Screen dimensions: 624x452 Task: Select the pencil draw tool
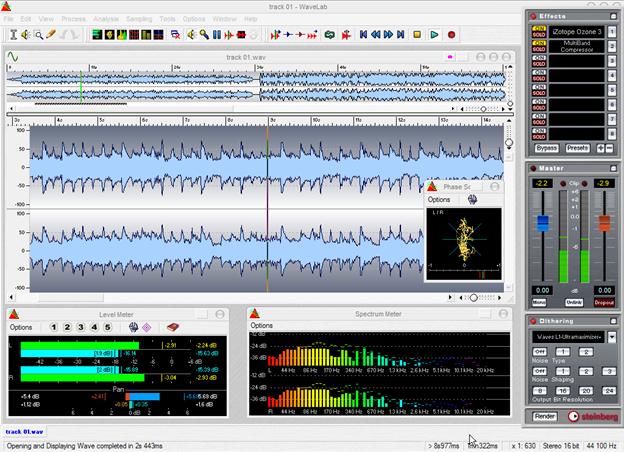[x=50, y=34]
